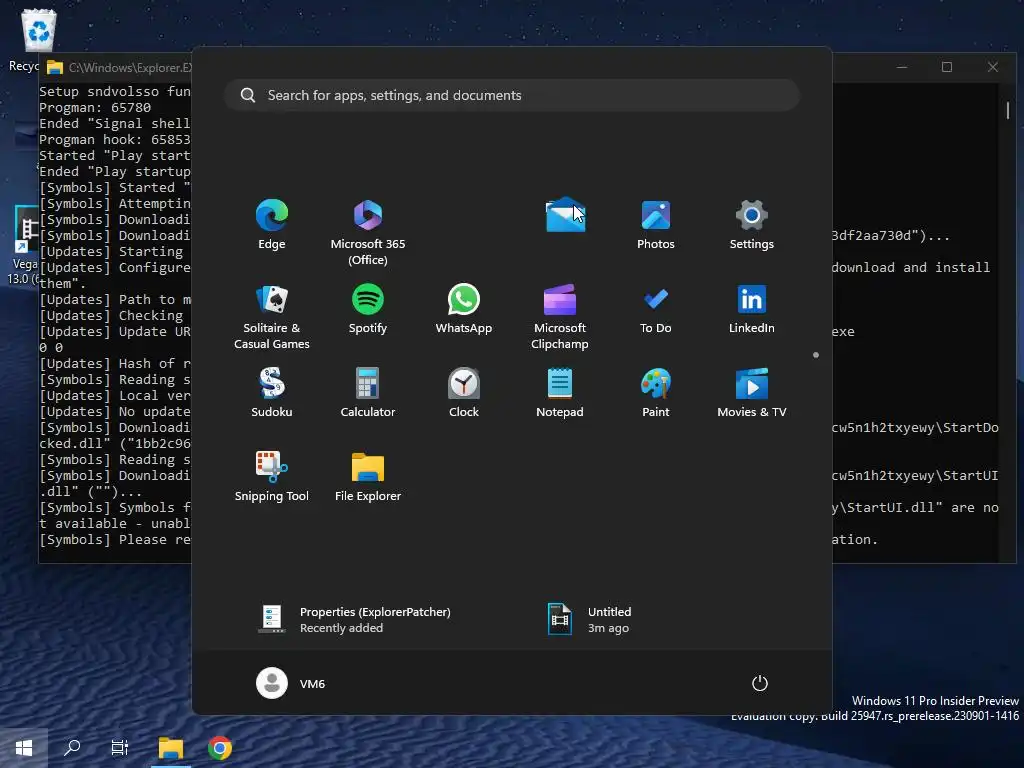Screen dimensions: 1024x768
Task: Click the console window scrollbar thumb
Action: tap(1008, 110)
